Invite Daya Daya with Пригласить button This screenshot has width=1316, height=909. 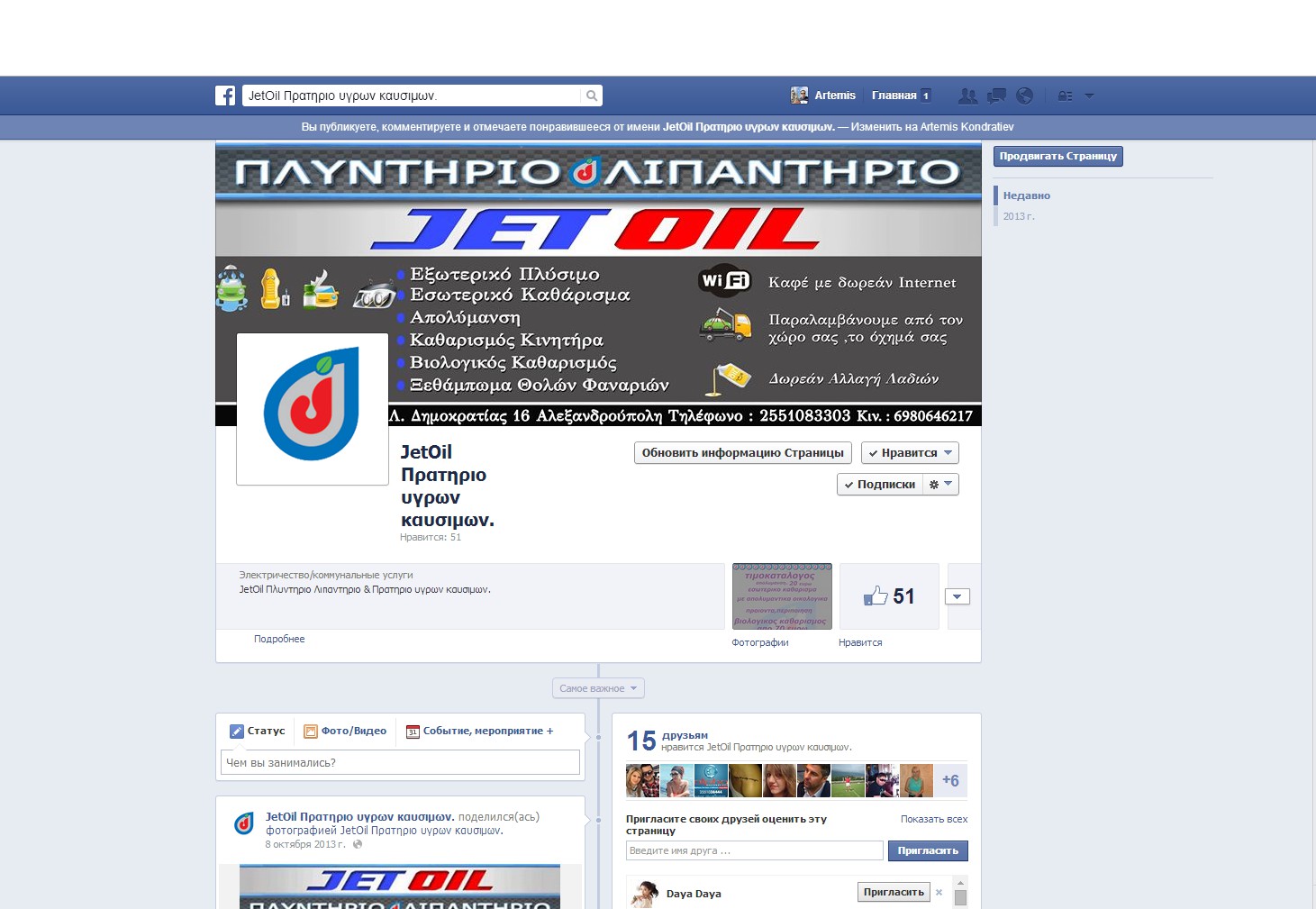click(894, 892)
